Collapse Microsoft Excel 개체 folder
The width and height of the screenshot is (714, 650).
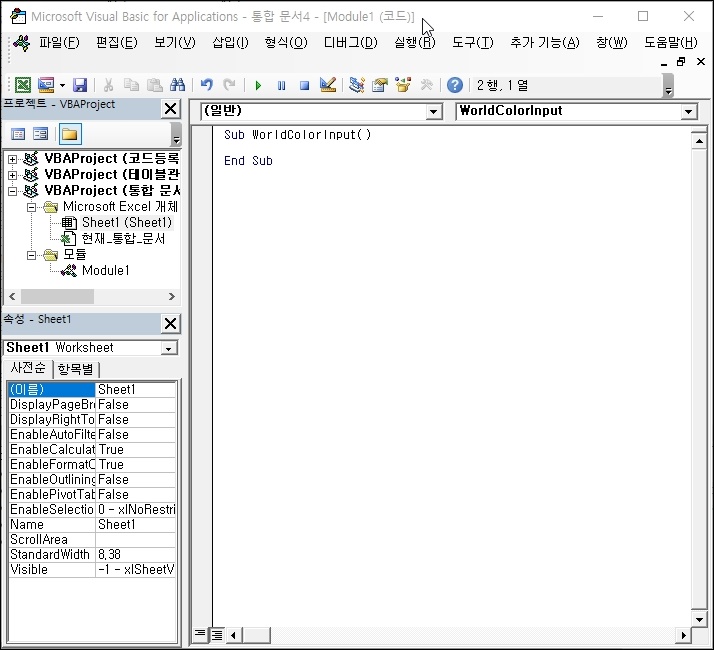click(31, 207)
